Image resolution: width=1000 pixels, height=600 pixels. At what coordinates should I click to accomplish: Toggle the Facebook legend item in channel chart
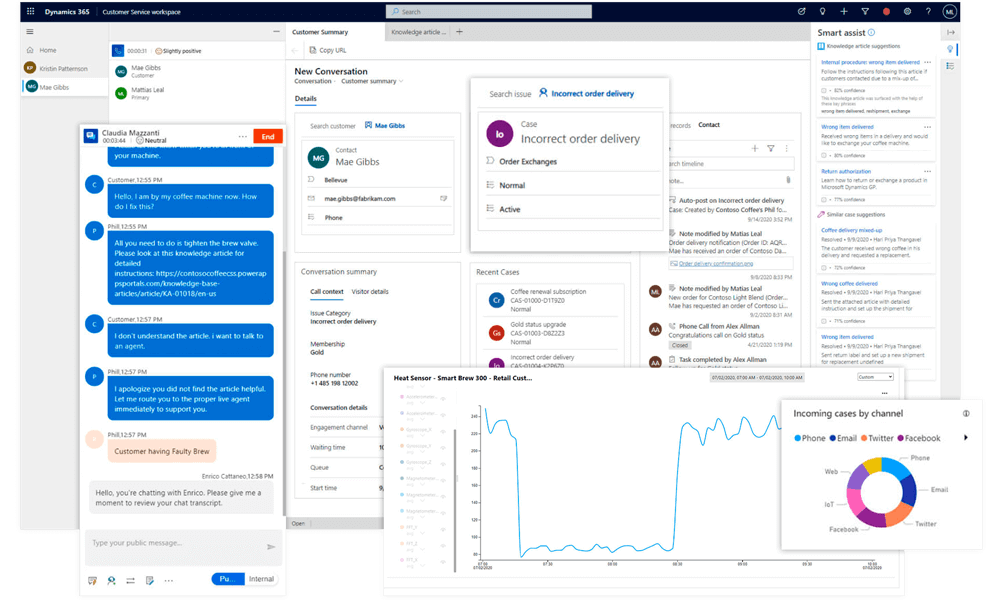tap(919, 438)
